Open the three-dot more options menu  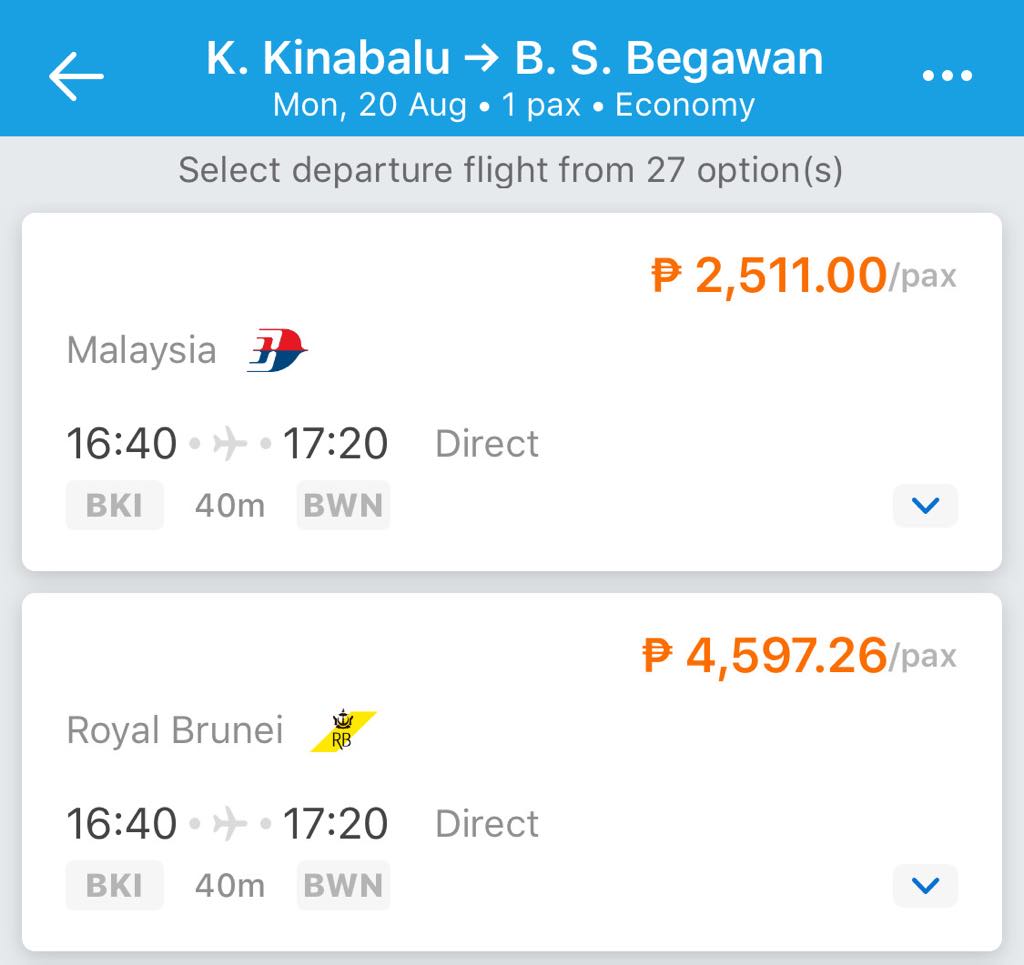947,76
